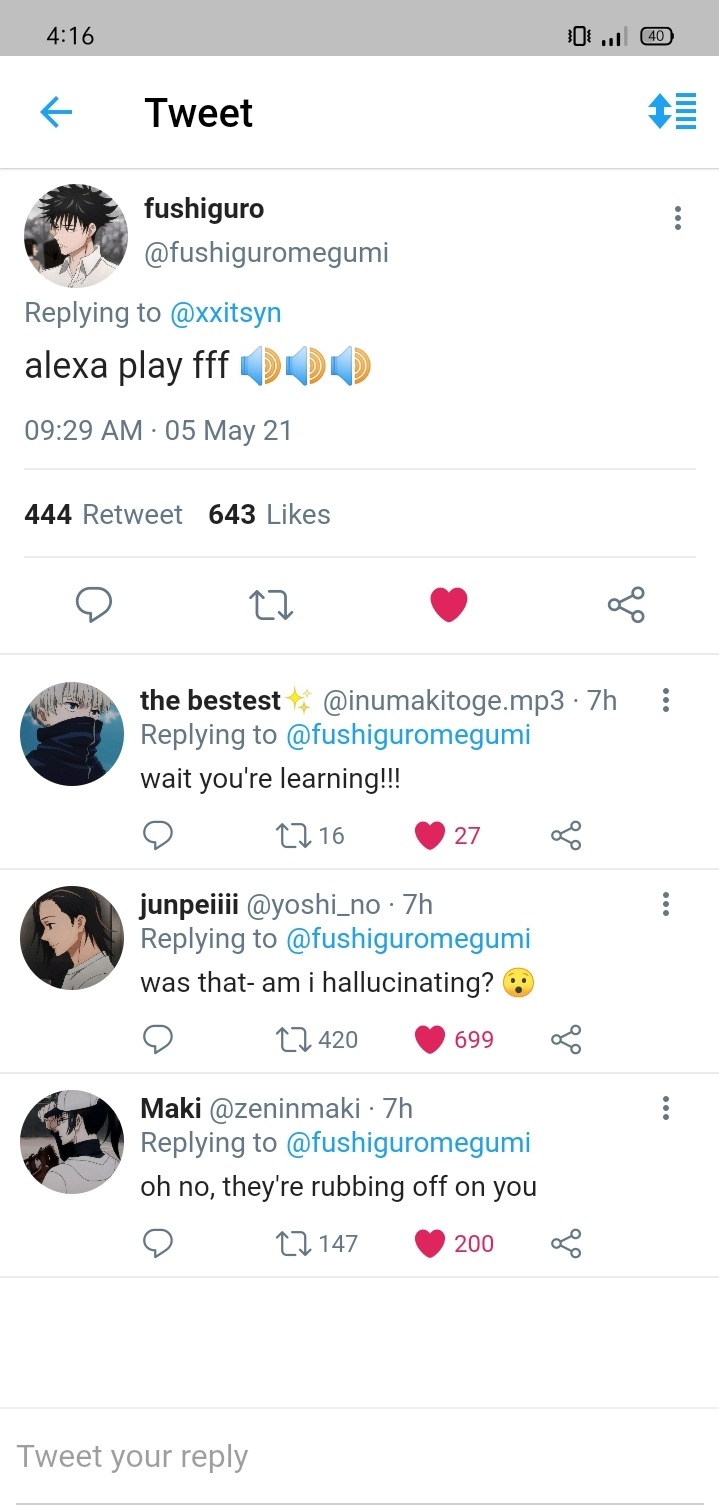719x1510 pixels.
Task: Tap the back arrow in header
Action: [x=56, y=112]
